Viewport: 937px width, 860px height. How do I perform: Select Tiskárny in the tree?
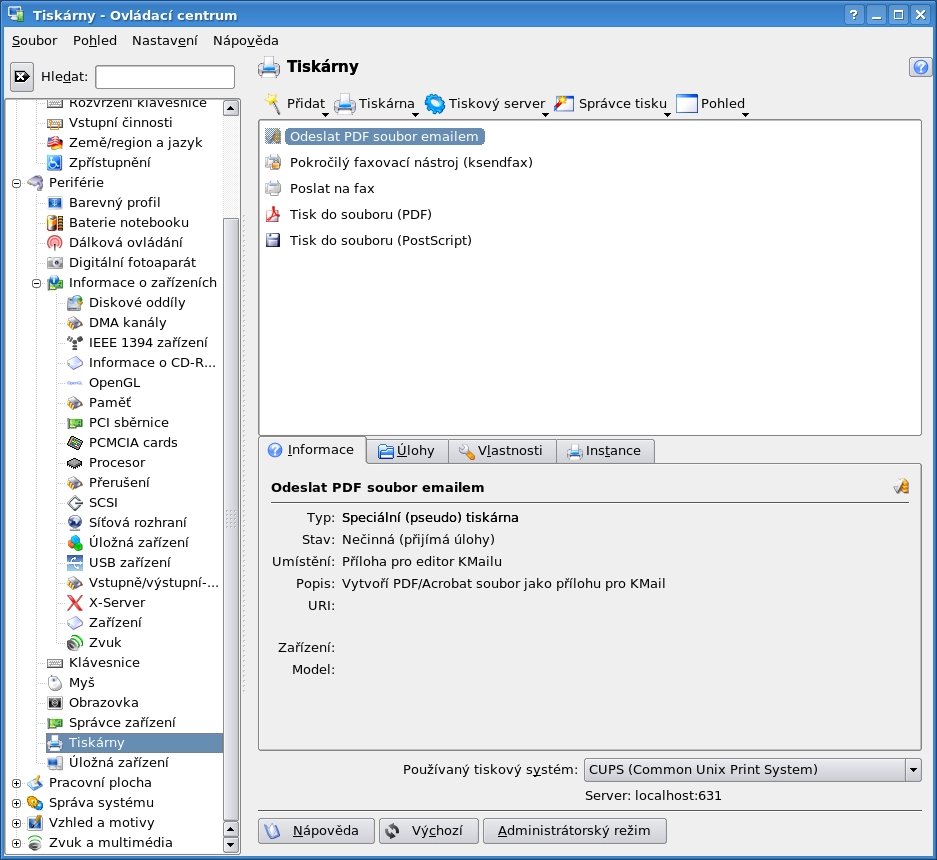coord(134,742)
